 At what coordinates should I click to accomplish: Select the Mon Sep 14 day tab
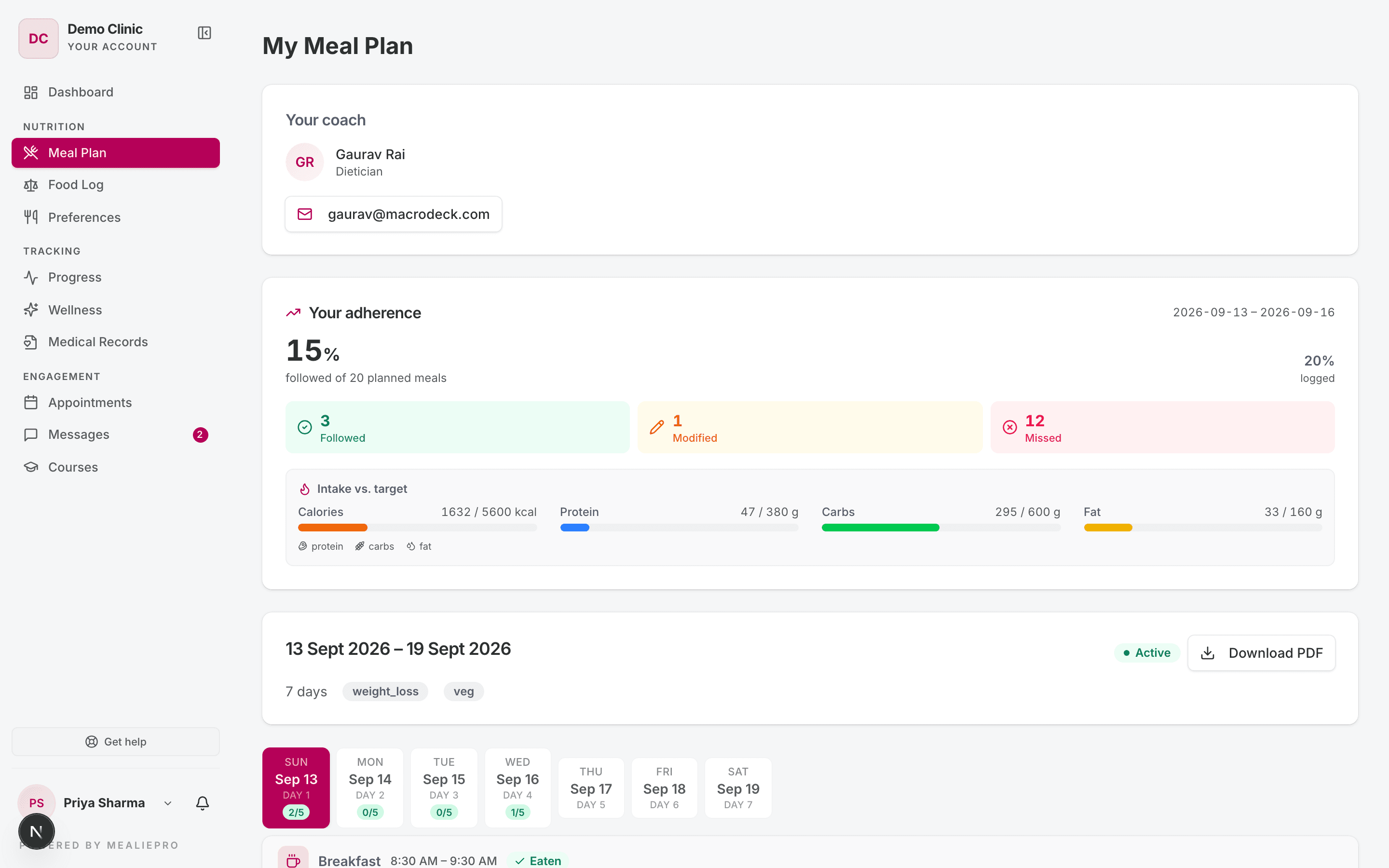(370, 787)
